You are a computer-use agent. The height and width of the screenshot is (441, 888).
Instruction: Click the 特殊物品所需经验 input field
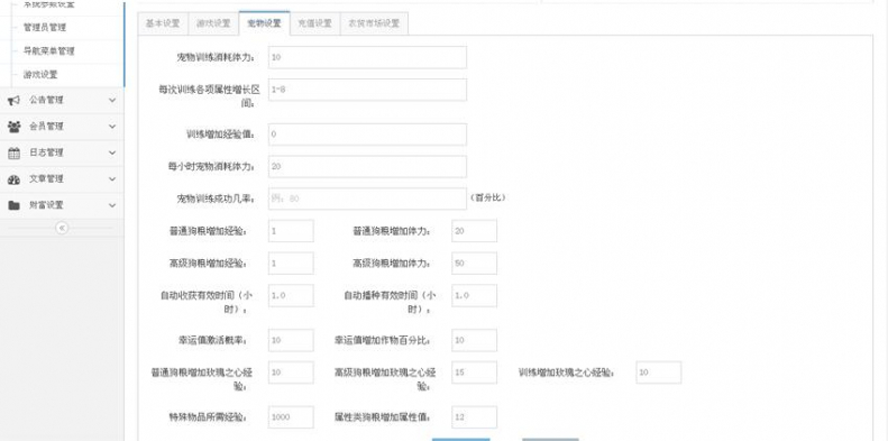pos(291,417)
